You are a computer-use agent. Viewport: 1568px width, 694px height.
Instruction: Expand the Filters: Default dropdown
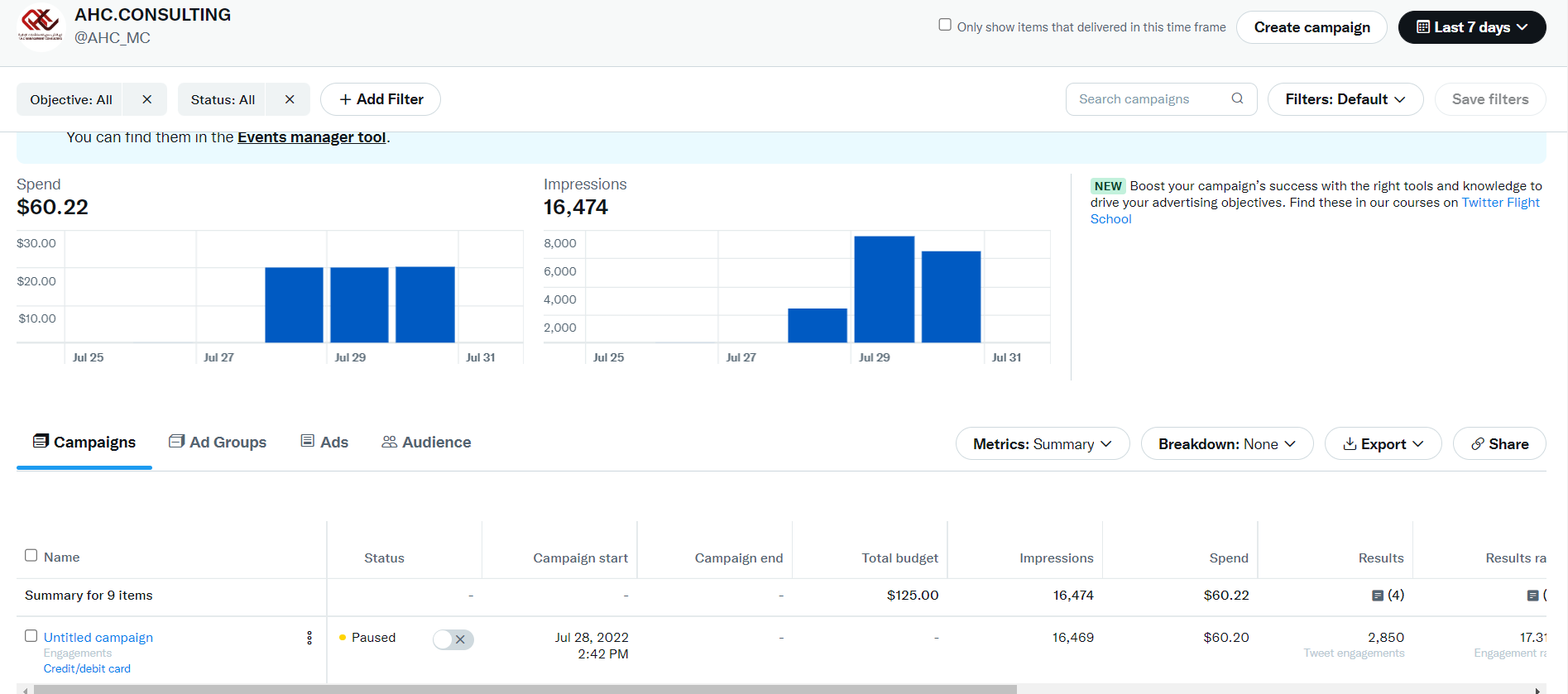(x=1345, y=99)
